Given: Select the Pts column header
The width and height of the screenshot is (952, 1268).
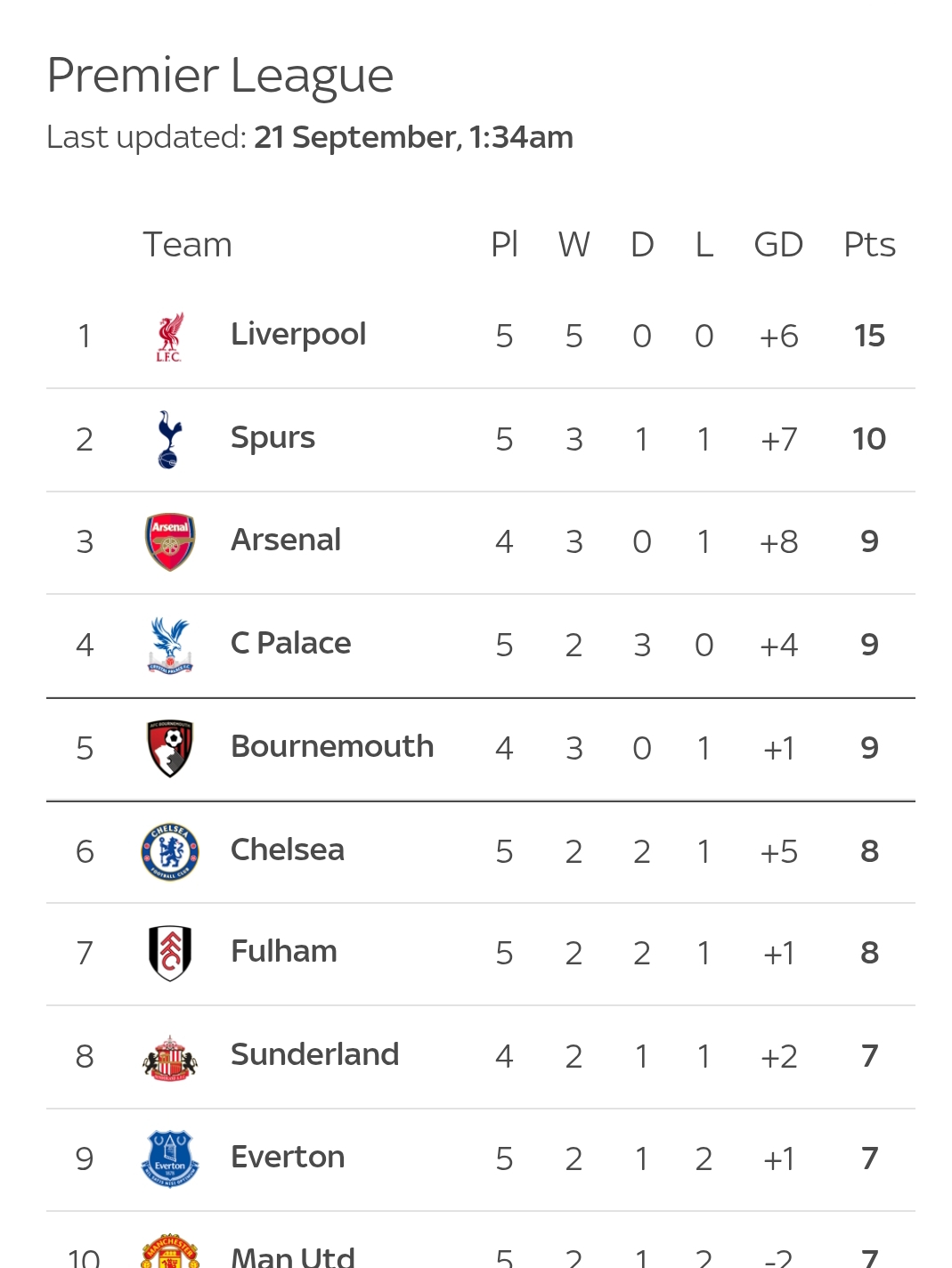Looking at the screenshot, I should 869,244.
